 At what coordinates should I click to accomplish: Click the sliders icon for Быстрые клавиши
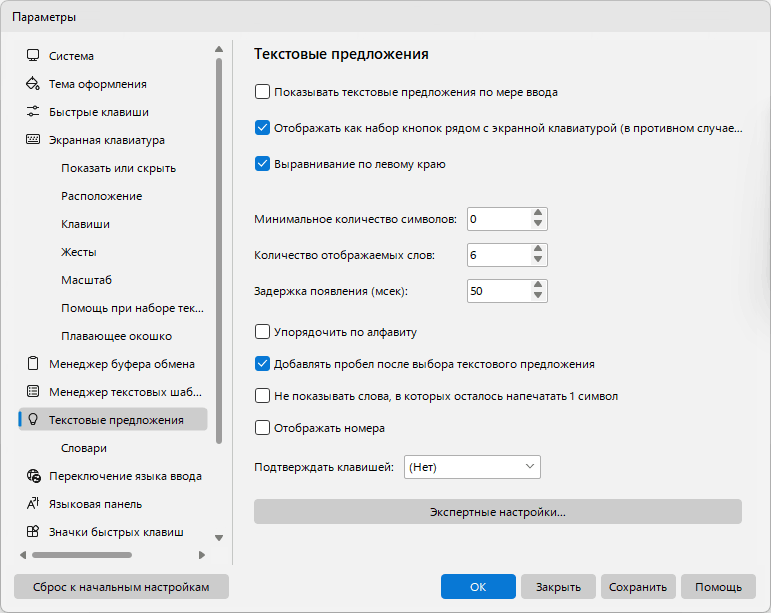33,112
